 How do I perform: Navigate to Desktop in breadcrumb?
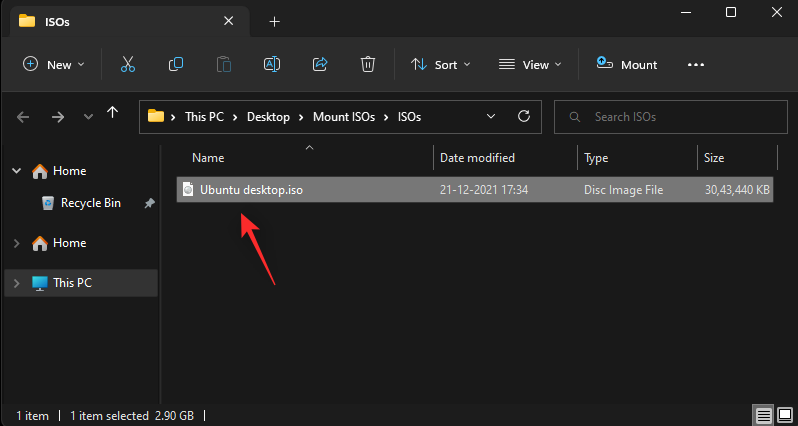[x=268, y=117]
